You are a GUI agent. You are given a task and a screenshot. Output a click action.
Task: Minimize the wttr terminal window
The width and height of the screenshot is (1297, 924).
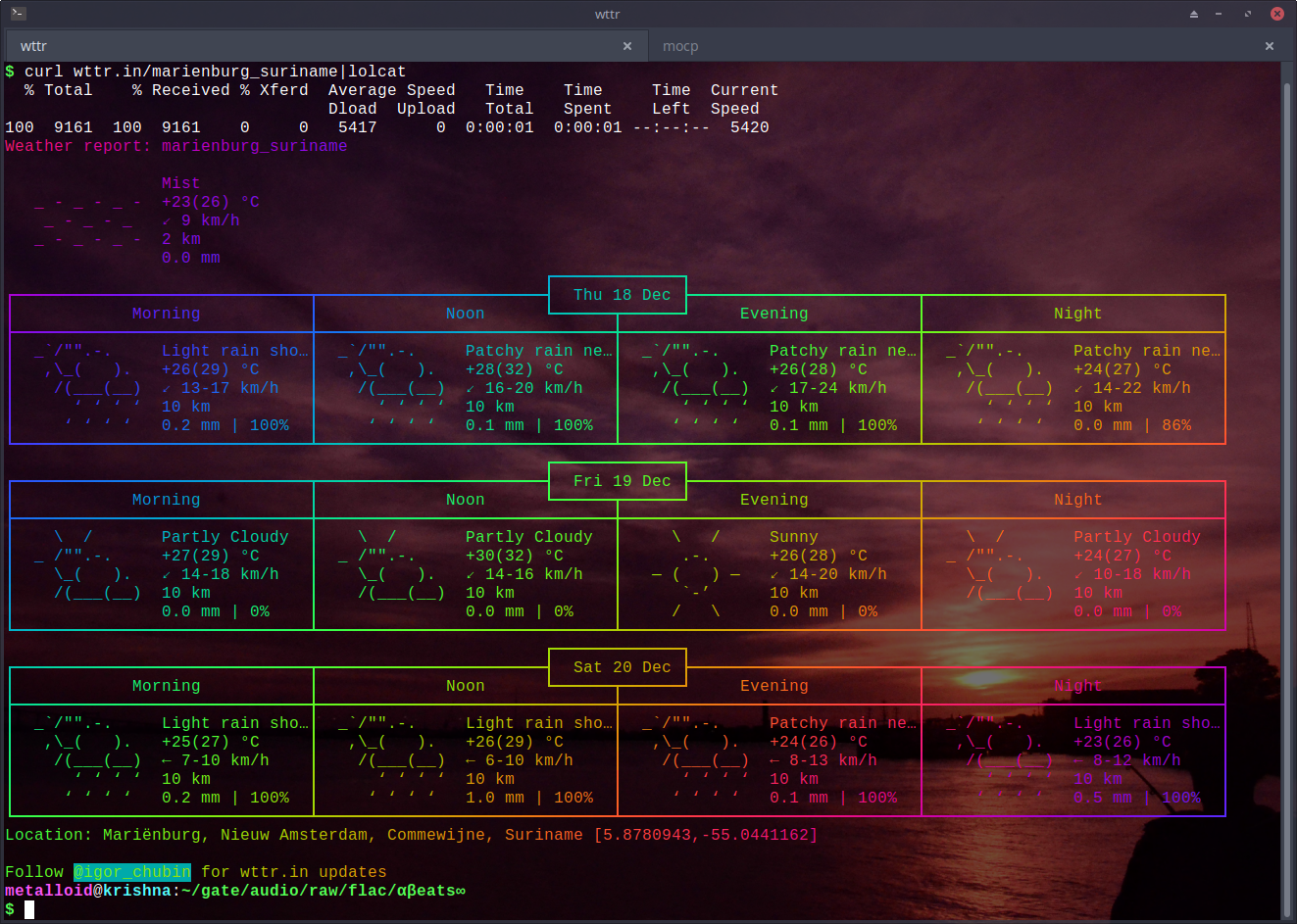1219,14
